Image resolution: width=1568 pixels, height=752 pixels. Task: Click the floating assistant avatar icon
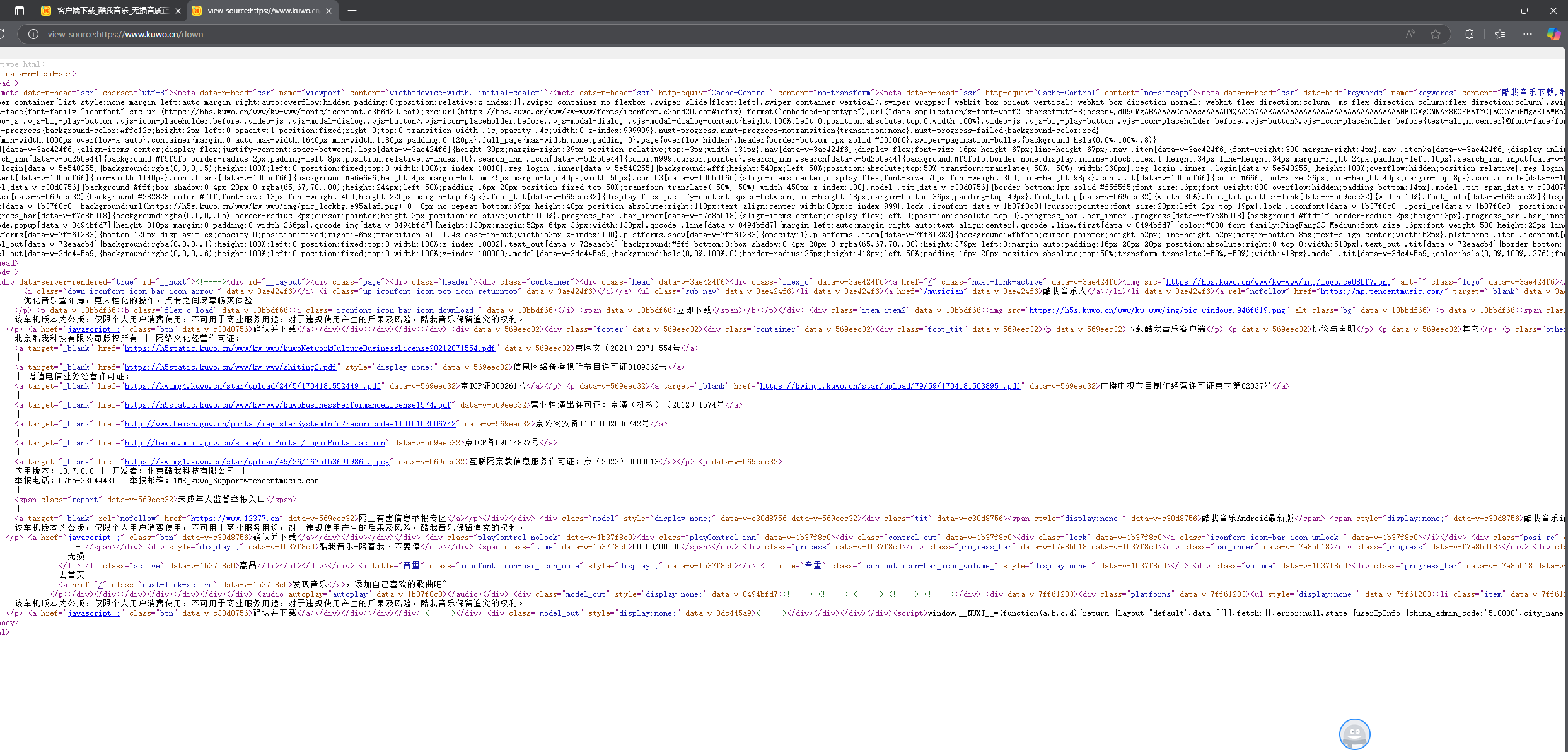coord(1354,734)
